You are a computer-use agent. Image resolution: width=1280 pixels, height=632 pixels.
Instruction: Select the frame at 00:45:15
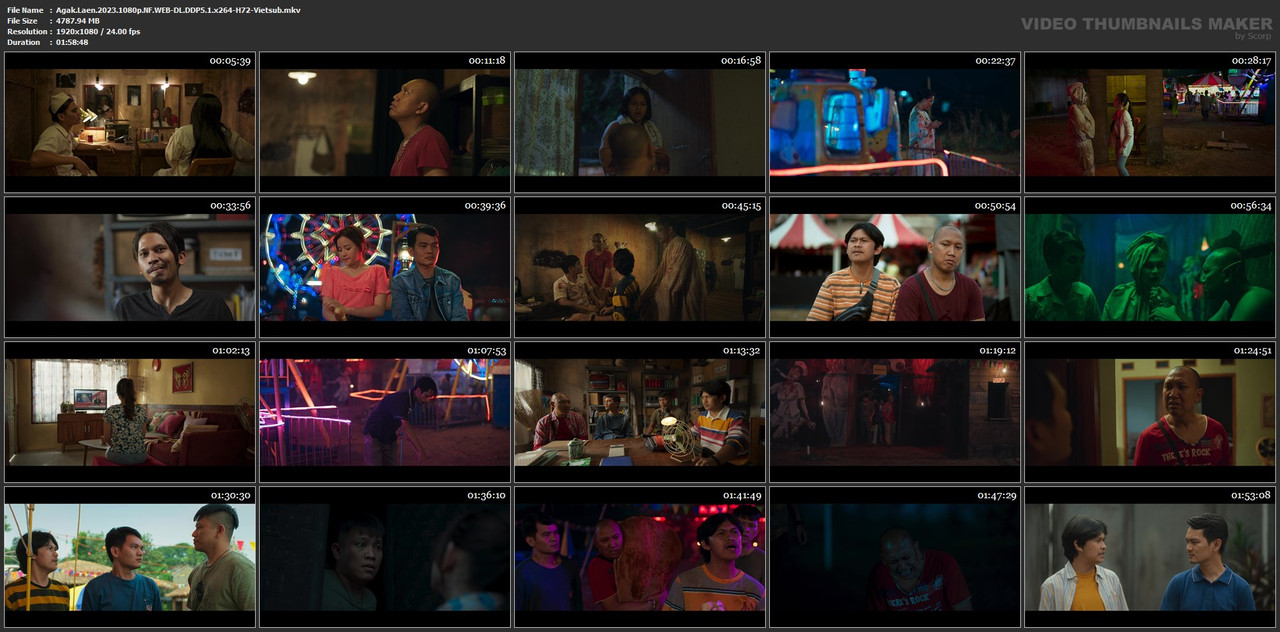tap(640, 267)
